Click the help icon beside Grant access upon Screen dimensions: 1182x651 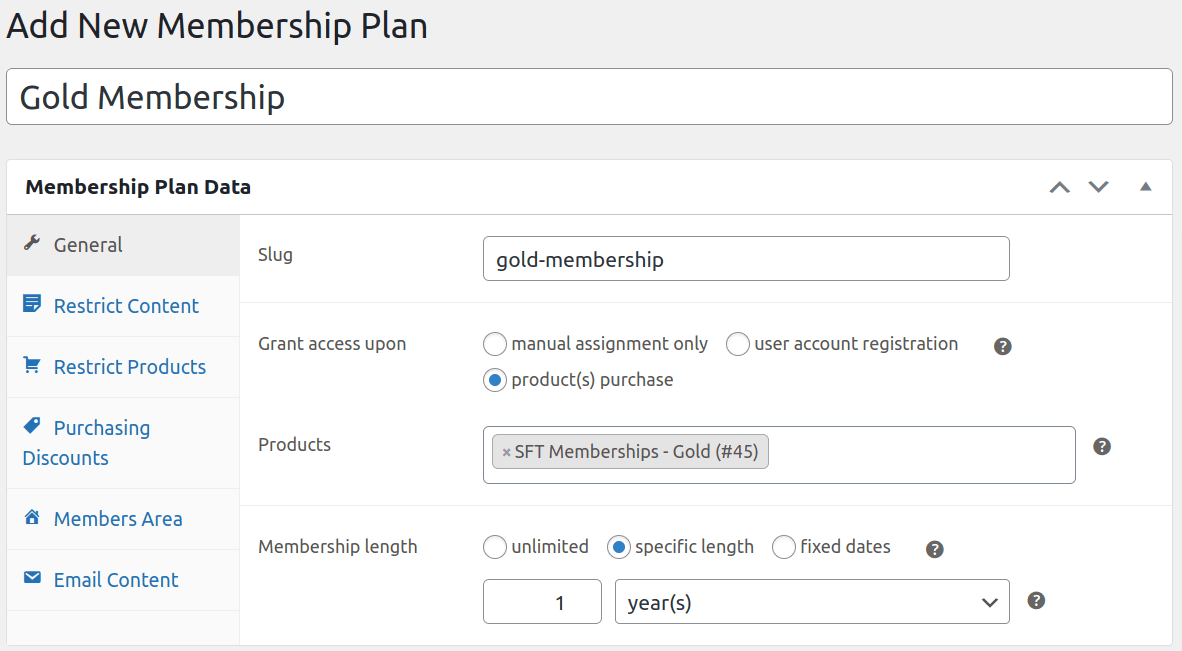coord(1002,346)
